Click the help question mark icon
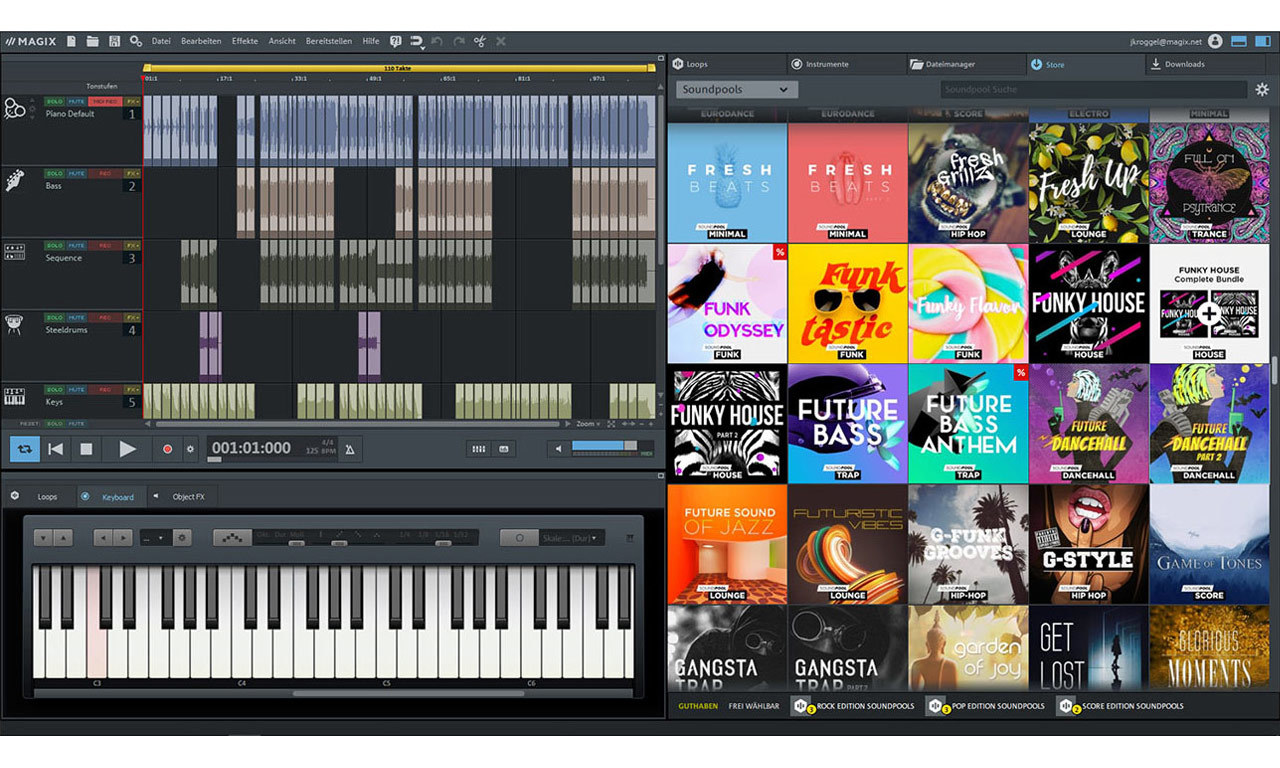Screen dimensions: 1280x768 pyautogui.click(x=395, y=41)
